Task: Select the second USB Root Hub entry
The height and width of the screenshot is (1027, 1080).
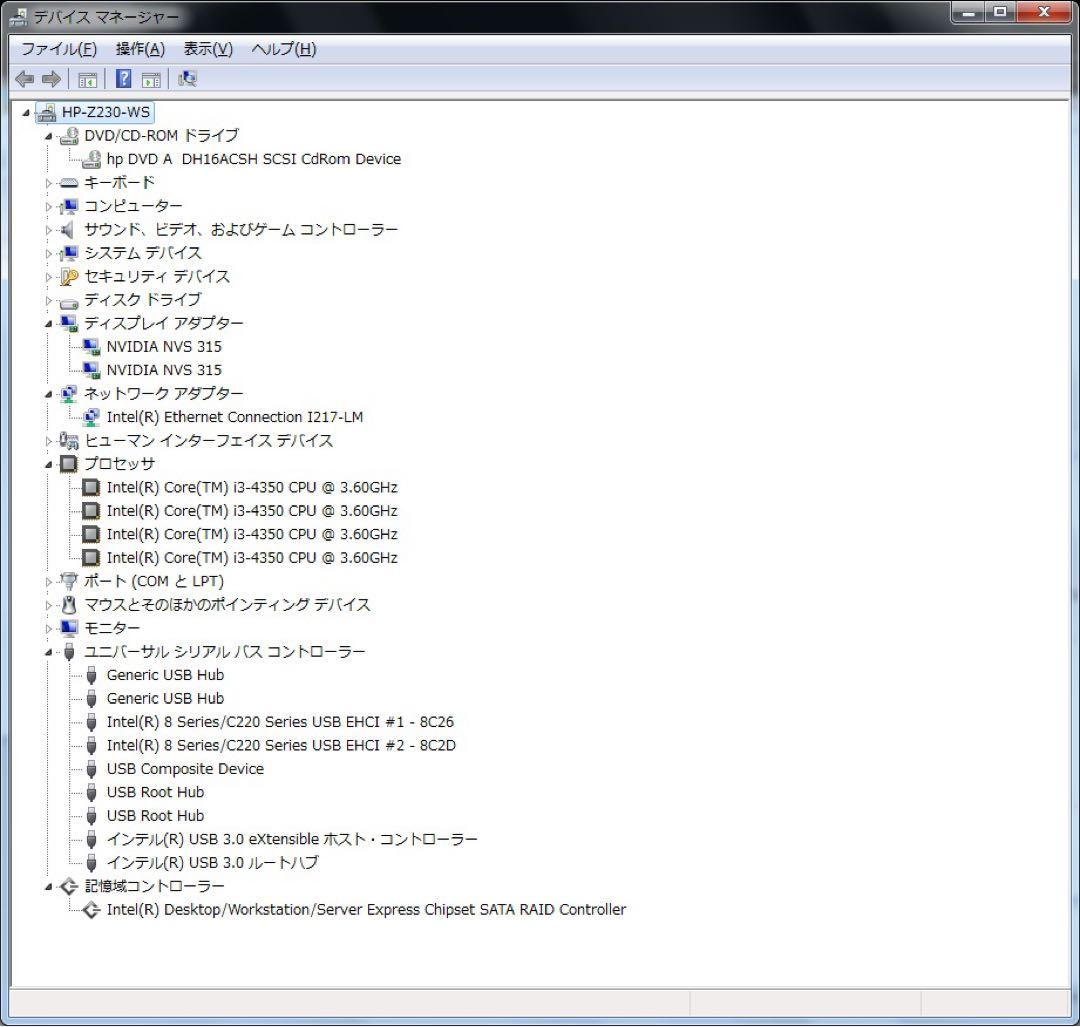Action: 155,816
